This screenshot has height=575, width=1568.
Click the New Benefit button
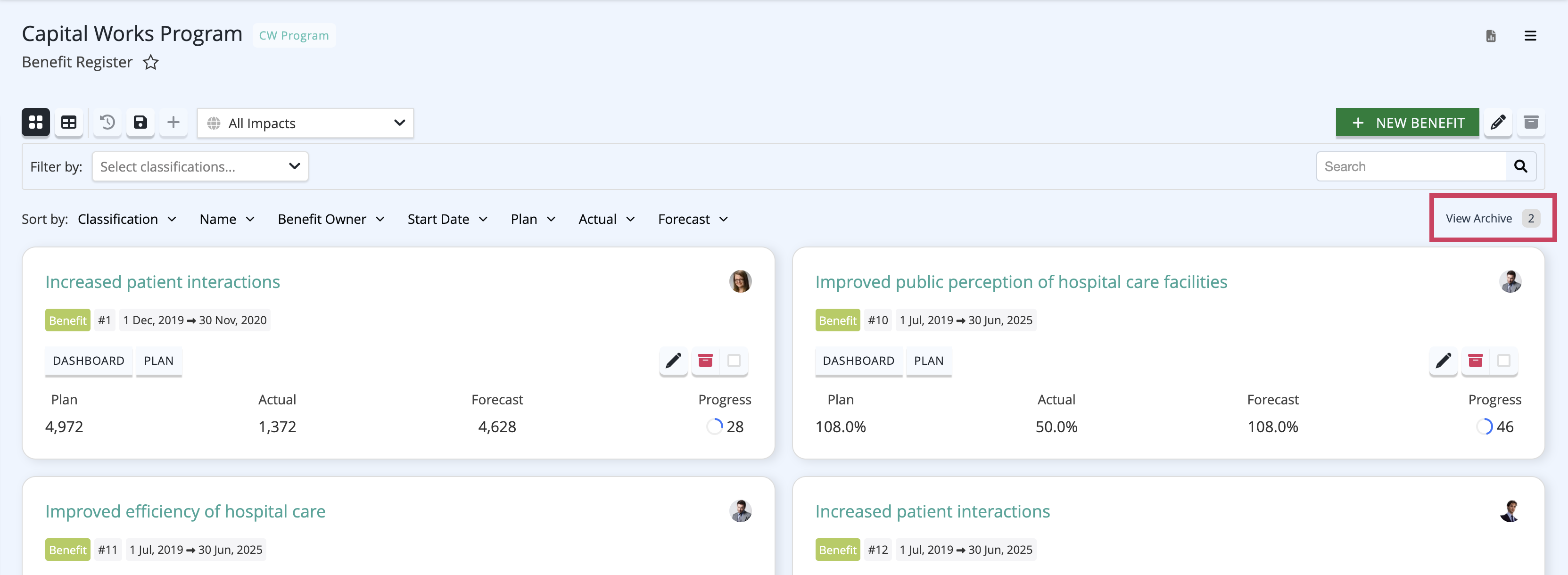(x=1407, y=123)
